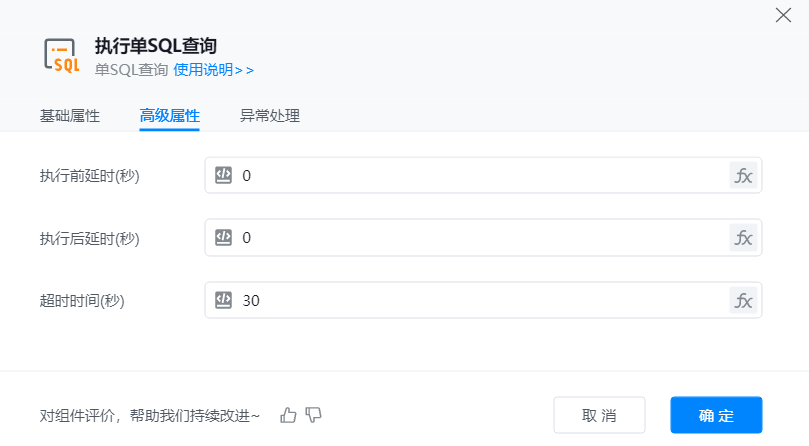Focus the 执行前延时(秒) input field
The image size is (809, 446).
480,176
